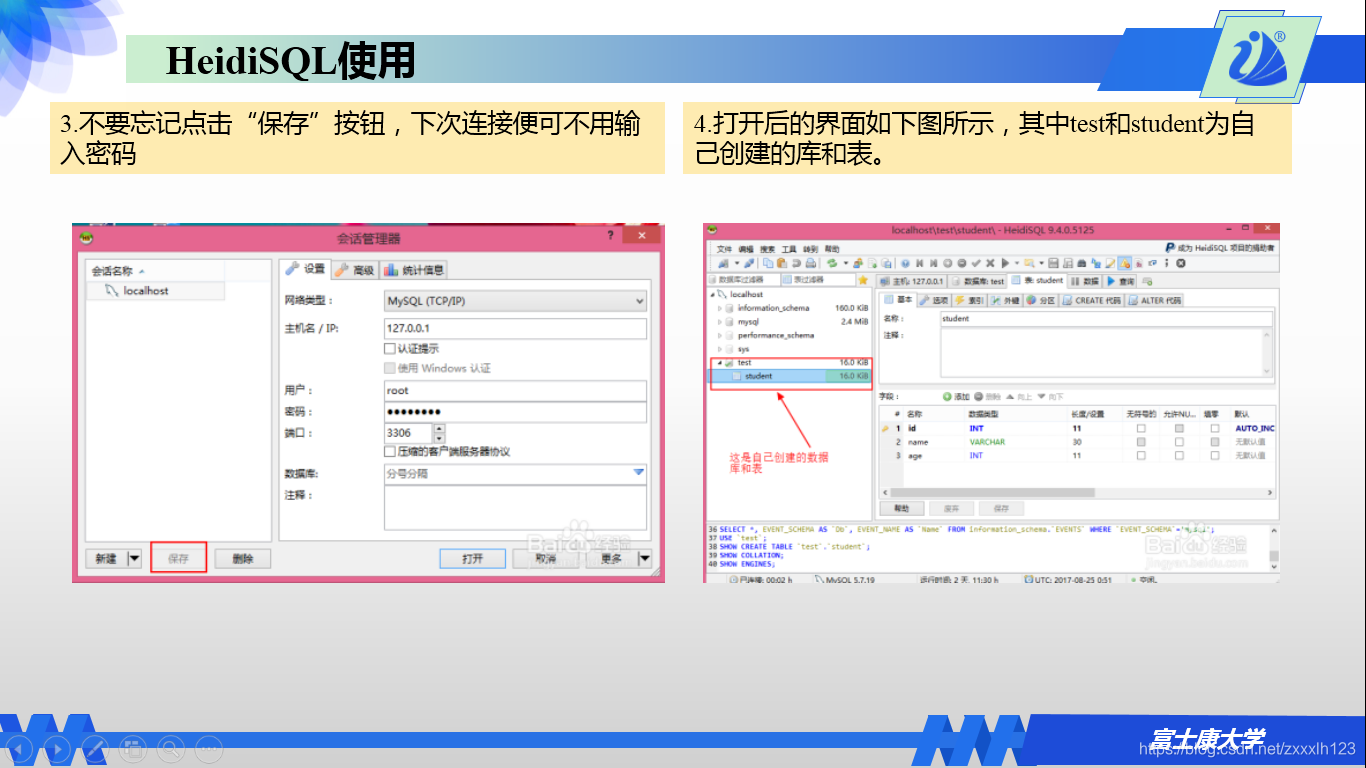Open the 网络类型 MySQL (TCP/IP) dropdown

tap(638, 300)
